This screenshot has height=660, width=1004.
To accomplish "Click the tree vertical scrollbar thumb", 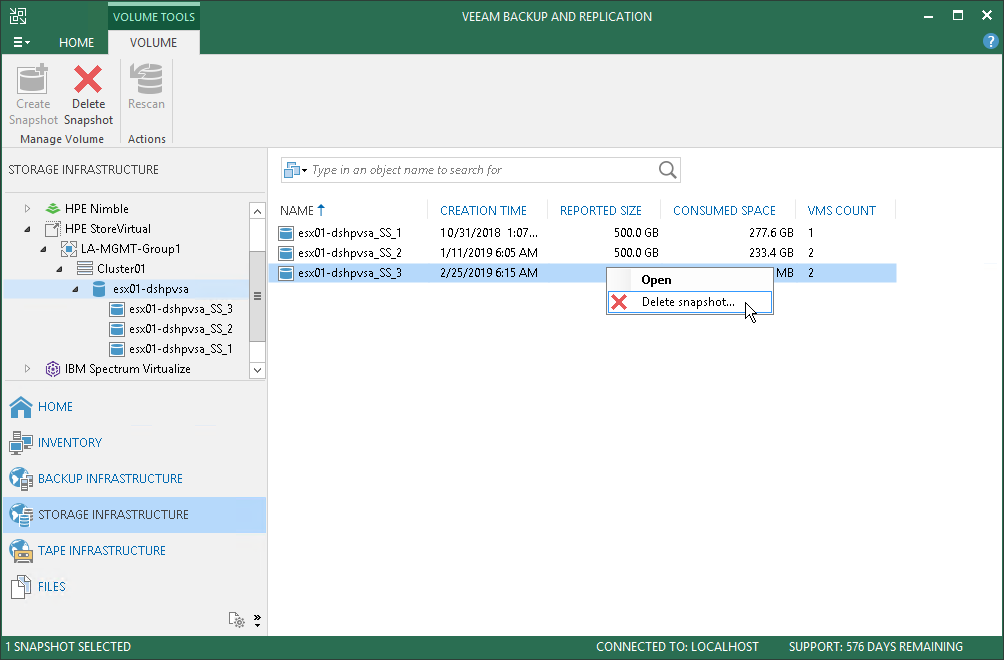I will coord(257,296).
